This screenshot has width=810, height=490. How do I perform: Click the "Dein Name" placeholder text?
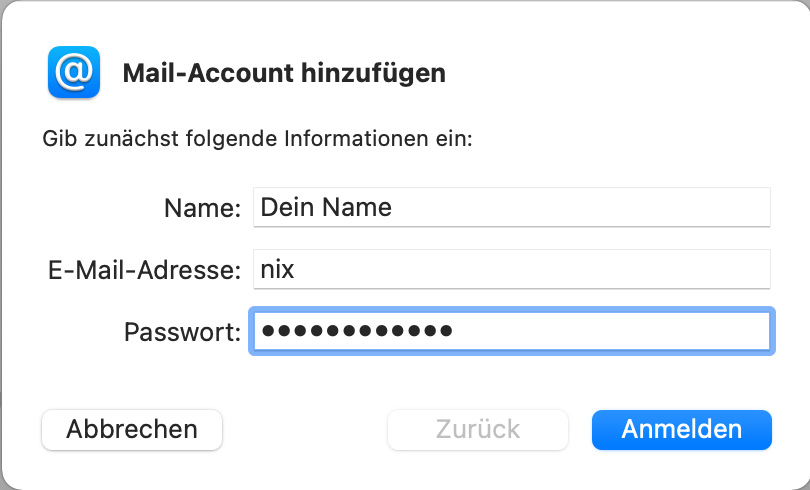(x=326, y=208)
